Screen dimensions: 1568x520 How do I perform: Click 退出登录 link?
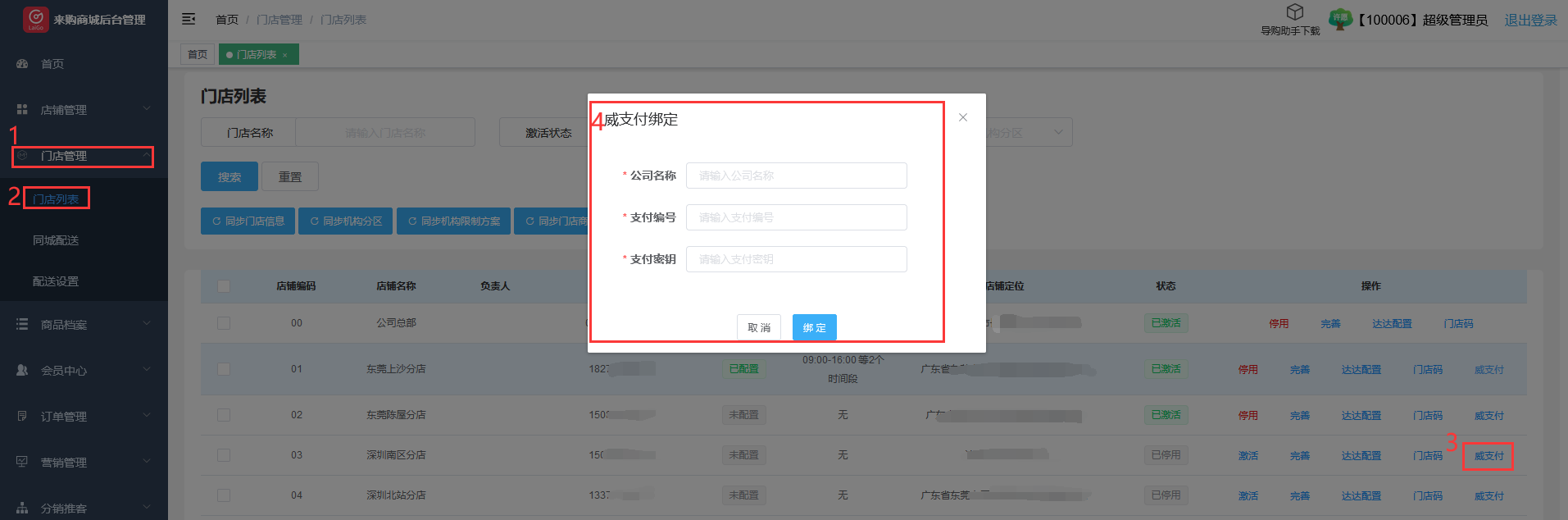click(x=1530, y=20)
